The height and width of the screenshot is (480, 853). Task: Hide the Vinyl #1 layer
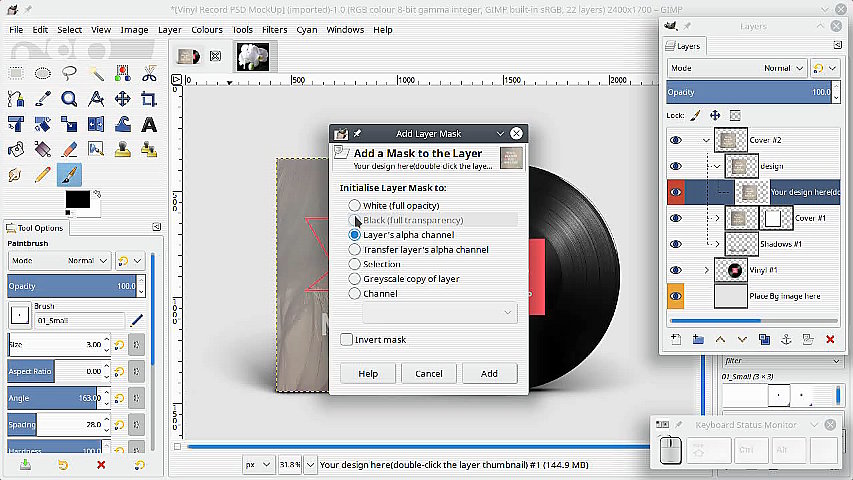(676, 270)
